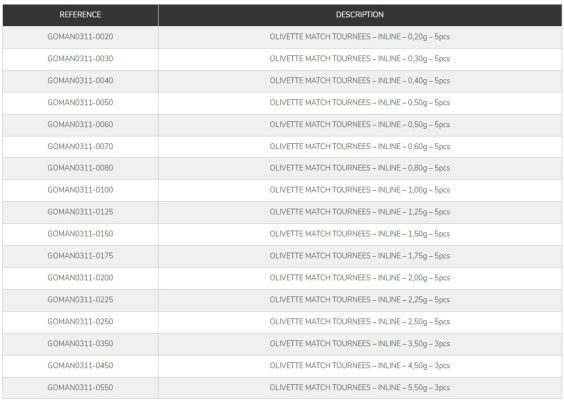Click the 1,50g 5pcs description row
Image resolution: width=564 pixels, height=400 pixels.
360,234
